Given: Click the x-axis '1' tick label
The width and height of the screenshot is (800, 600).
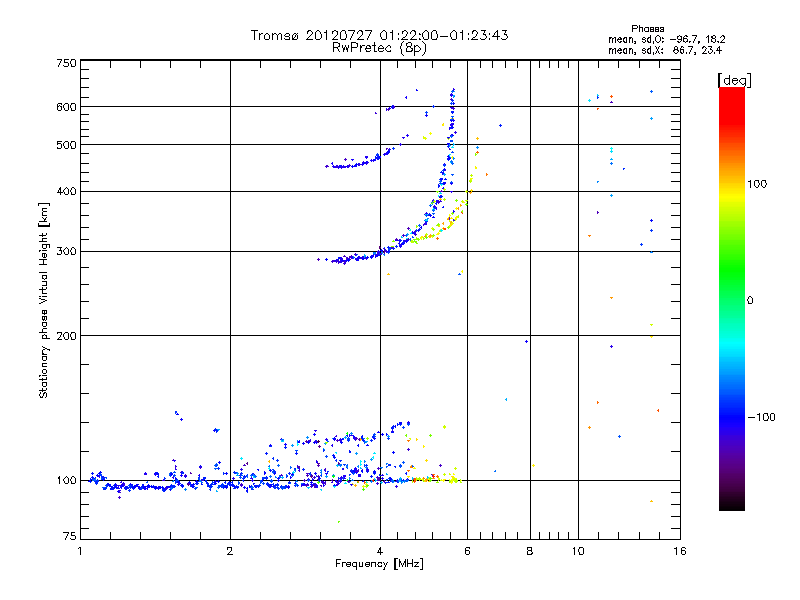Looking at the screenshot, I should pyautogui.click(x=80, y=551).
